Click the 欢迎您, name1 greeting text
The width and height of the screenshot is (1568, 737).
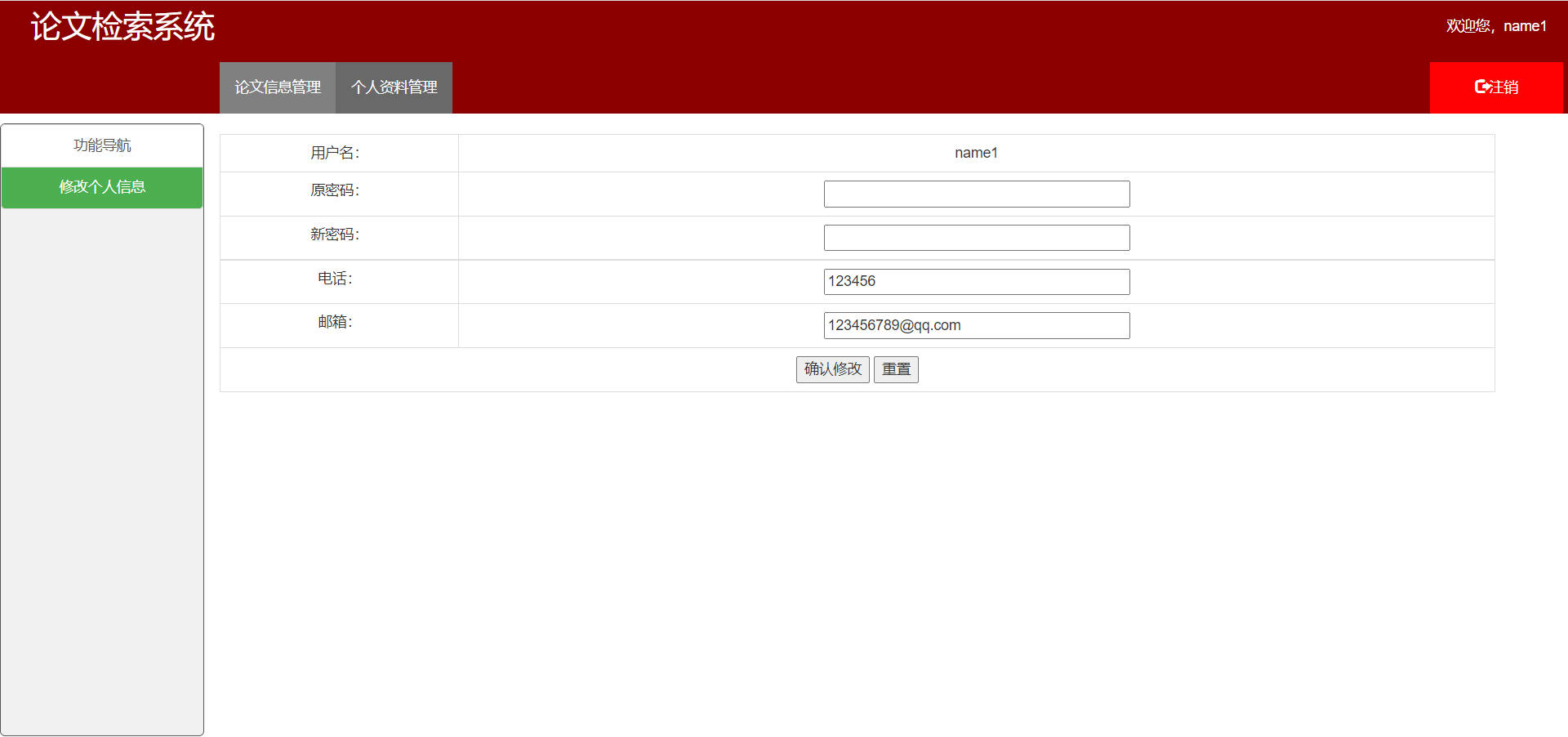tap(1495, 26)
